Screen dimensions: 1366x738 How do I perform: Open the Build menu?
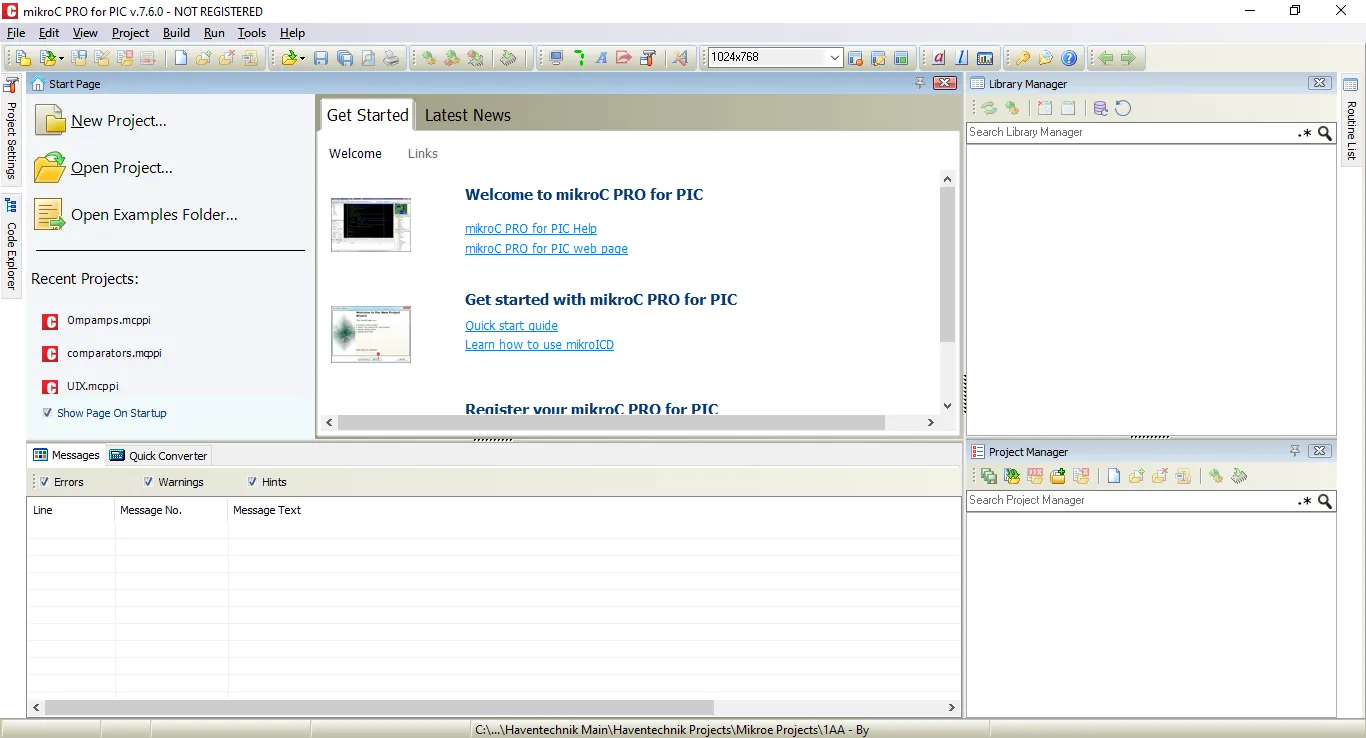click(176, 33)
